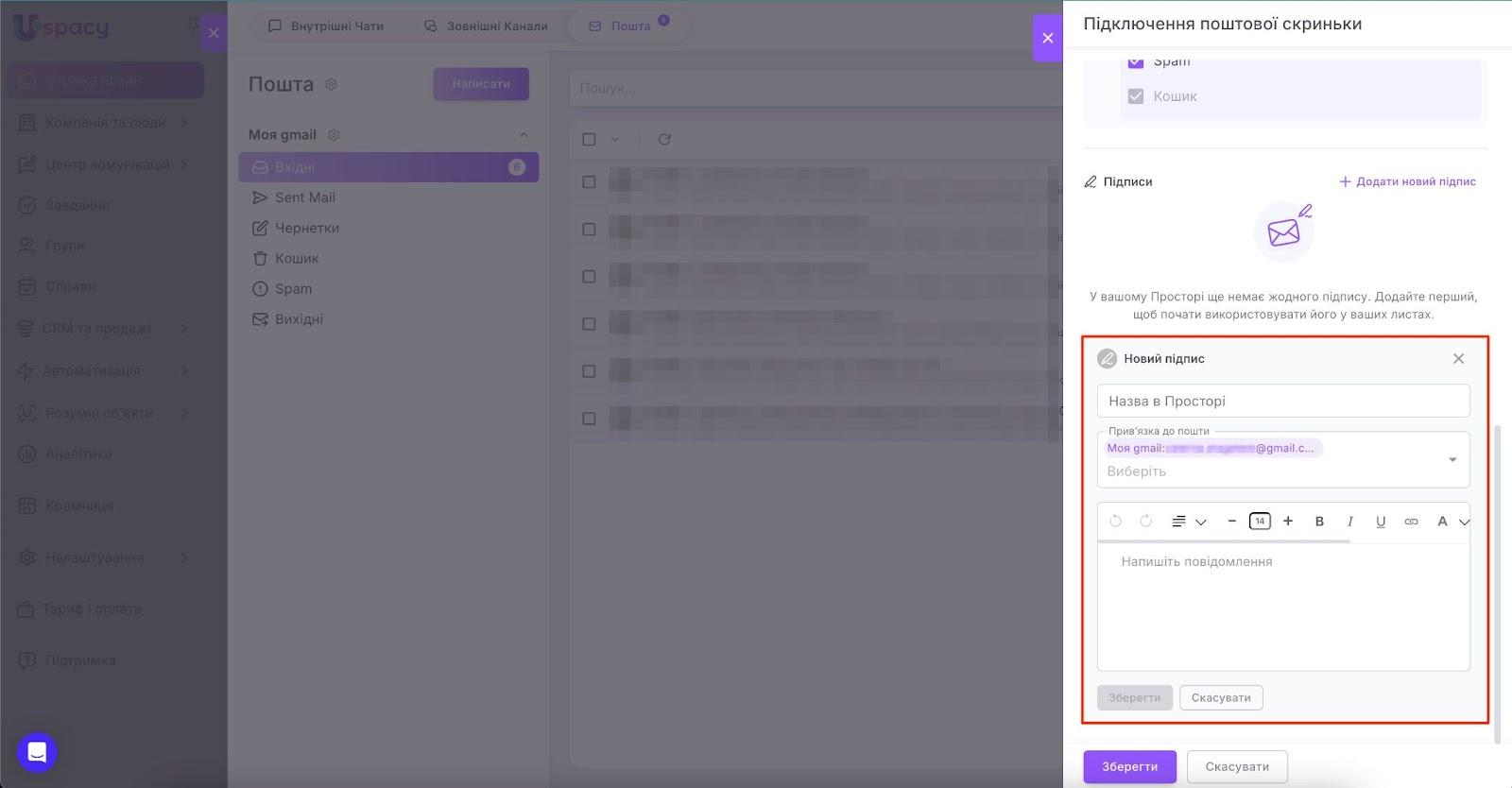Undo the last signature edit
Screen dimensions: 1512x788
(1115, 522)
